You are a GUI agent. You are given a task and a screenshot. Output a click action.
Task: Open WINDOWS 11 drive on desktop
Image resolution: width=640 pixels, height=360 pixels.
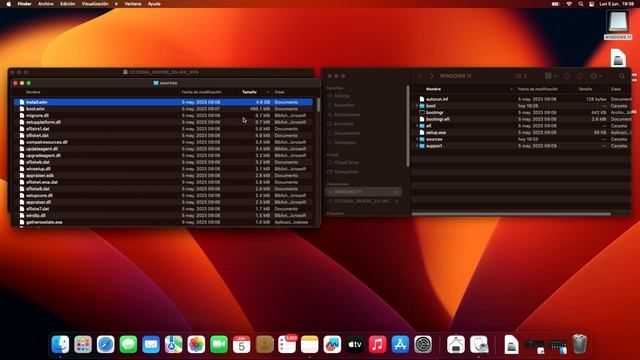click(618, 24)
